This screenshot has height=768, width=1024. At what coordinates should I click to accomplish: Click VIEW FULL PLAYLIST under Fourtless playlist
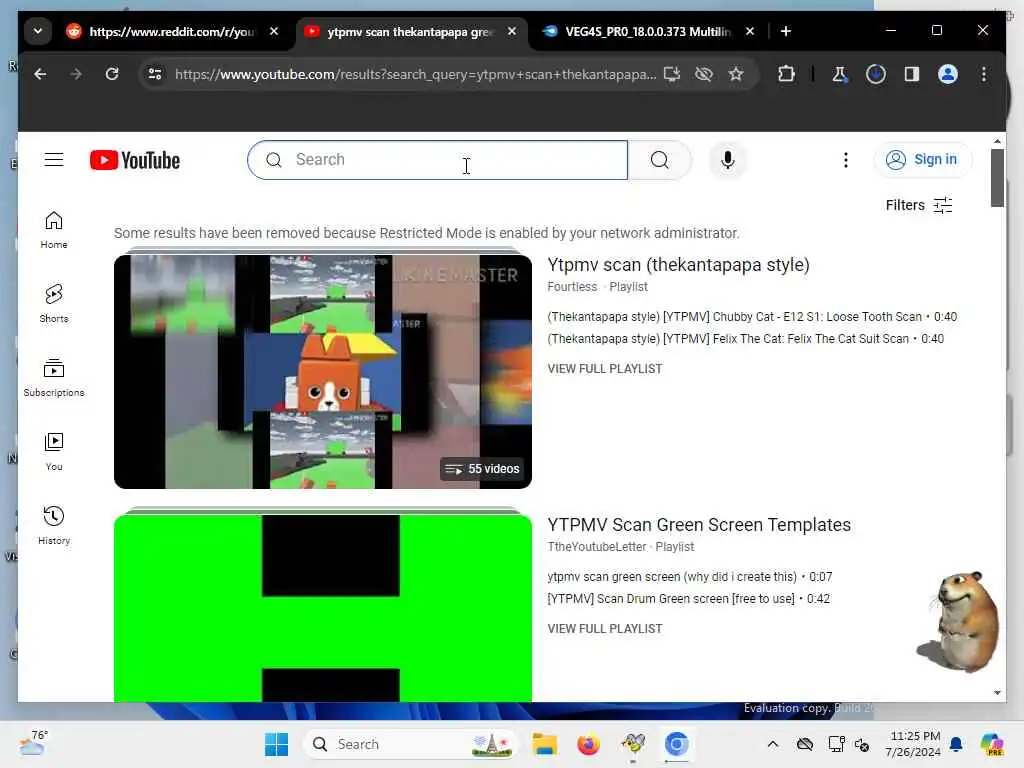tap(605, 369)
